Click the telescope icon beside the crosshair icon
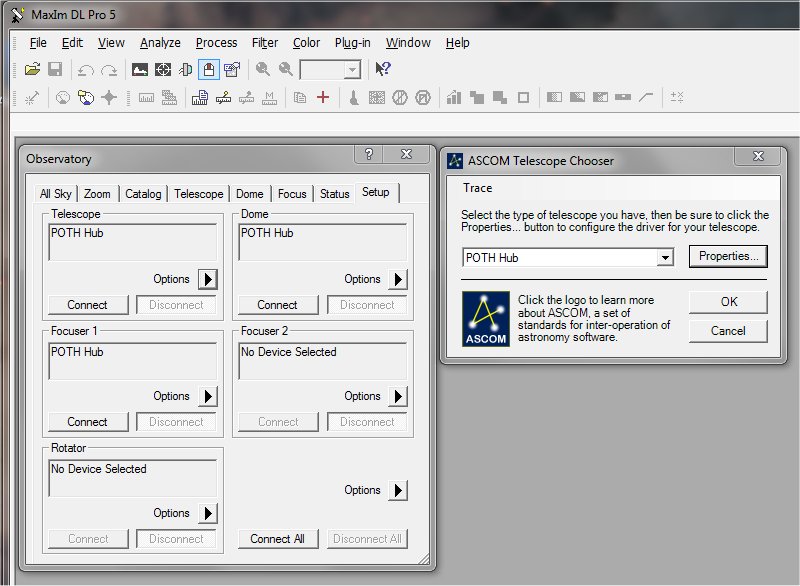Viewport: 800px width, 586px height. 186,69
